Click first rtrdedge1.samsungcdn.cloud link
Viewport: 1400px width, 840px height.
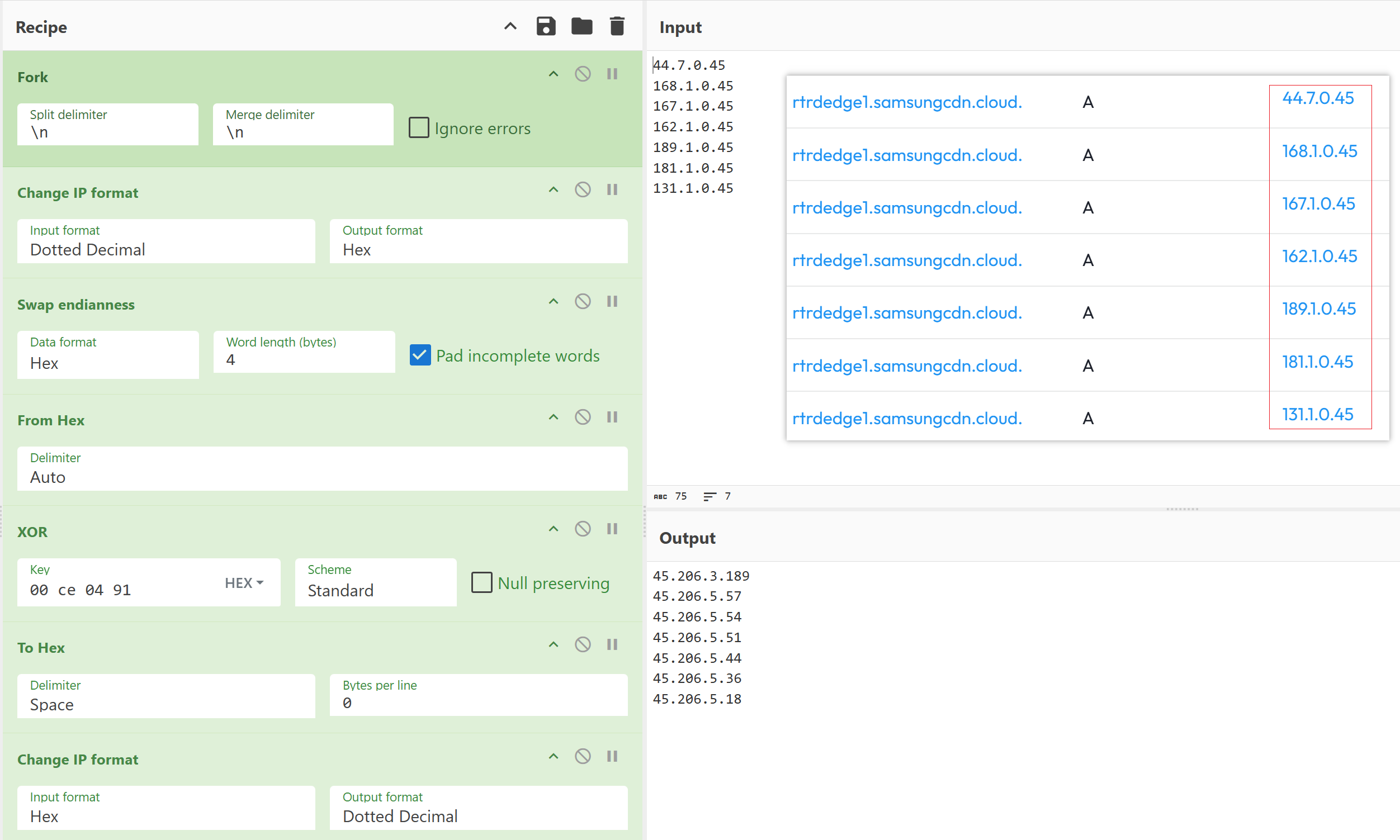point(907,102)
